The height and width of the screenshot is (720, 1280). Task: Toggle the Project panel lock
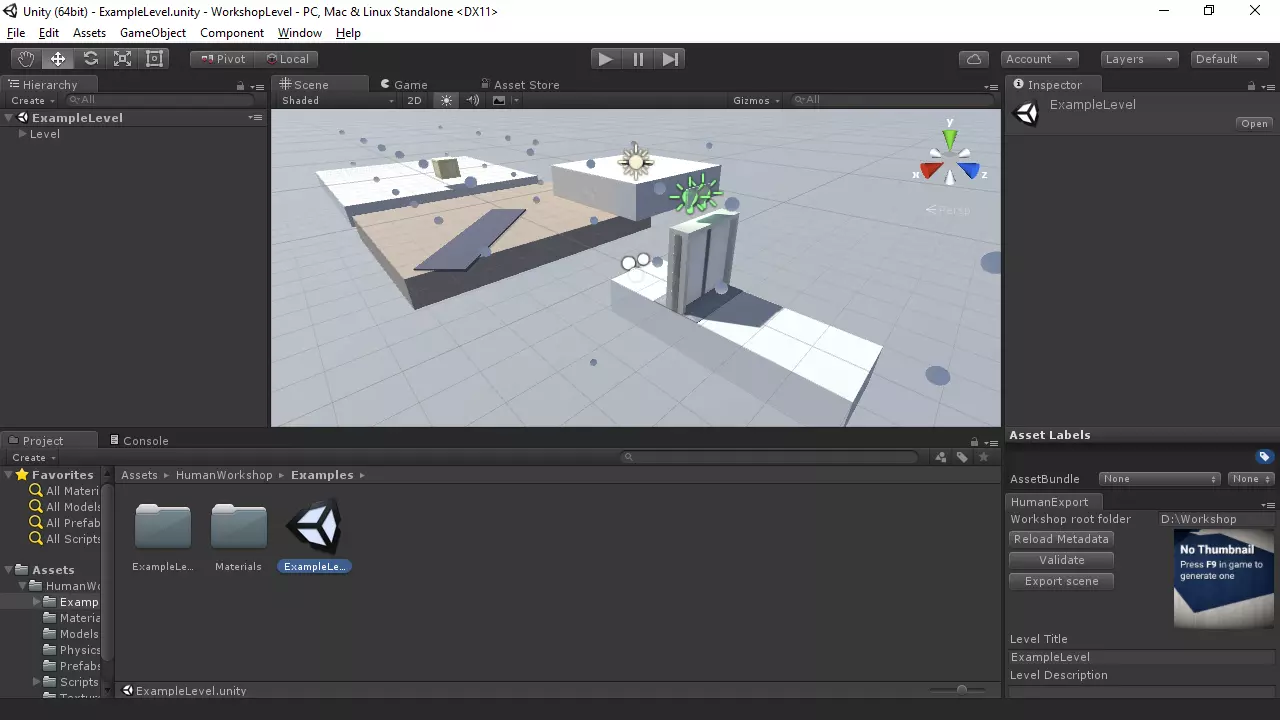[974, 442]
